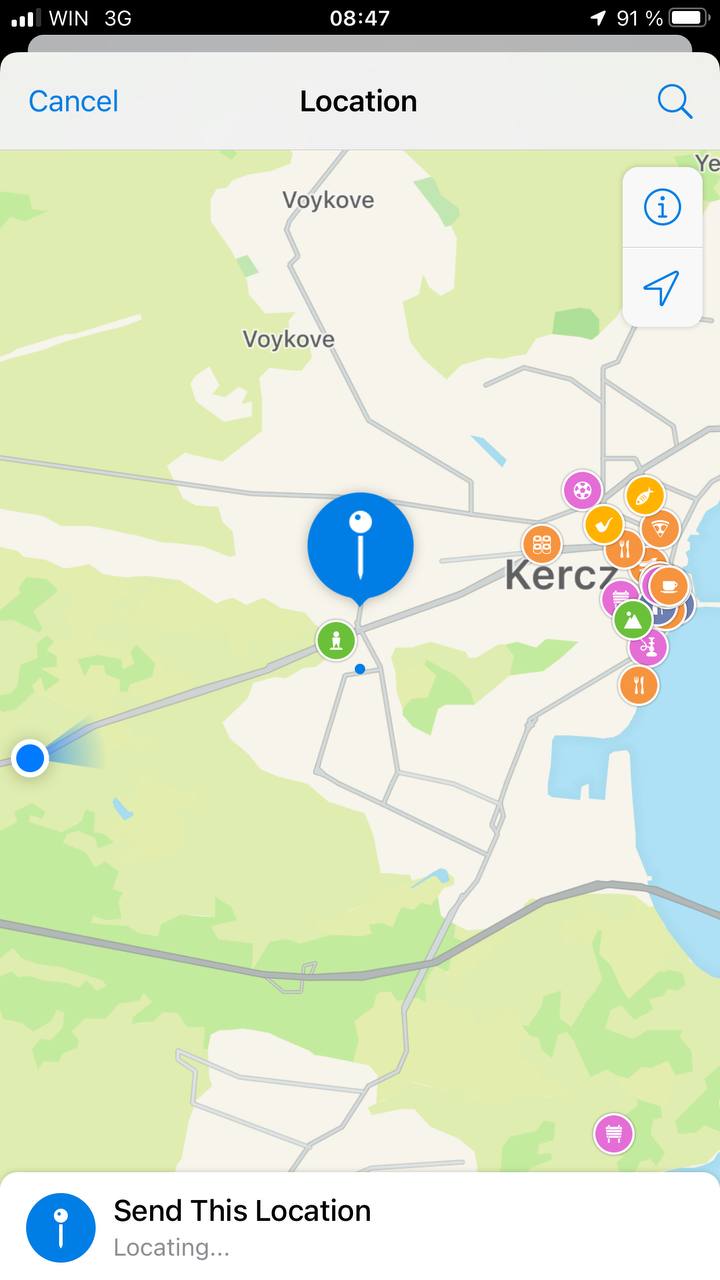
Task: Cancel the location picker
Action: (73, 101)
